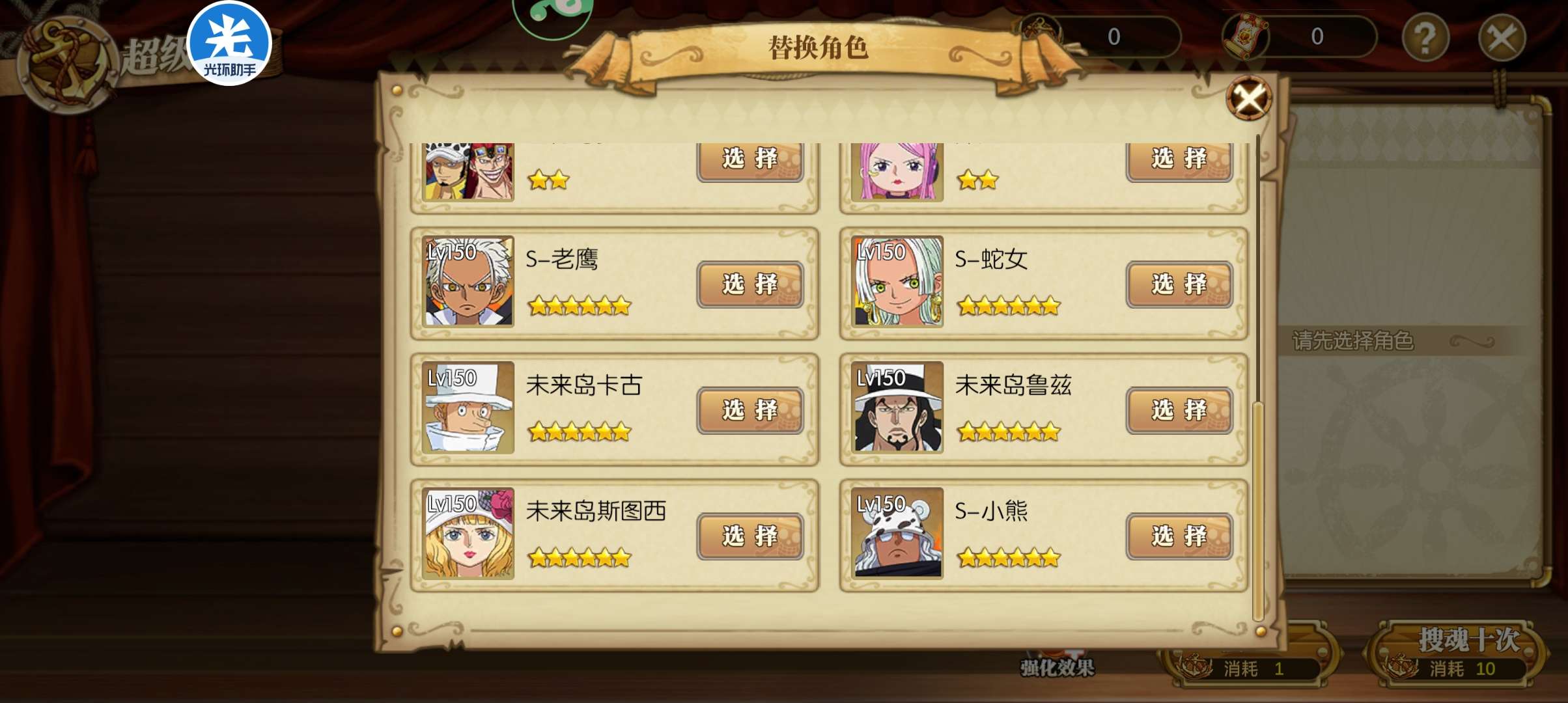Click S-蛇女 character portrait
The height and width of the screenshot is (703, 1568).
tap(897, 282)
